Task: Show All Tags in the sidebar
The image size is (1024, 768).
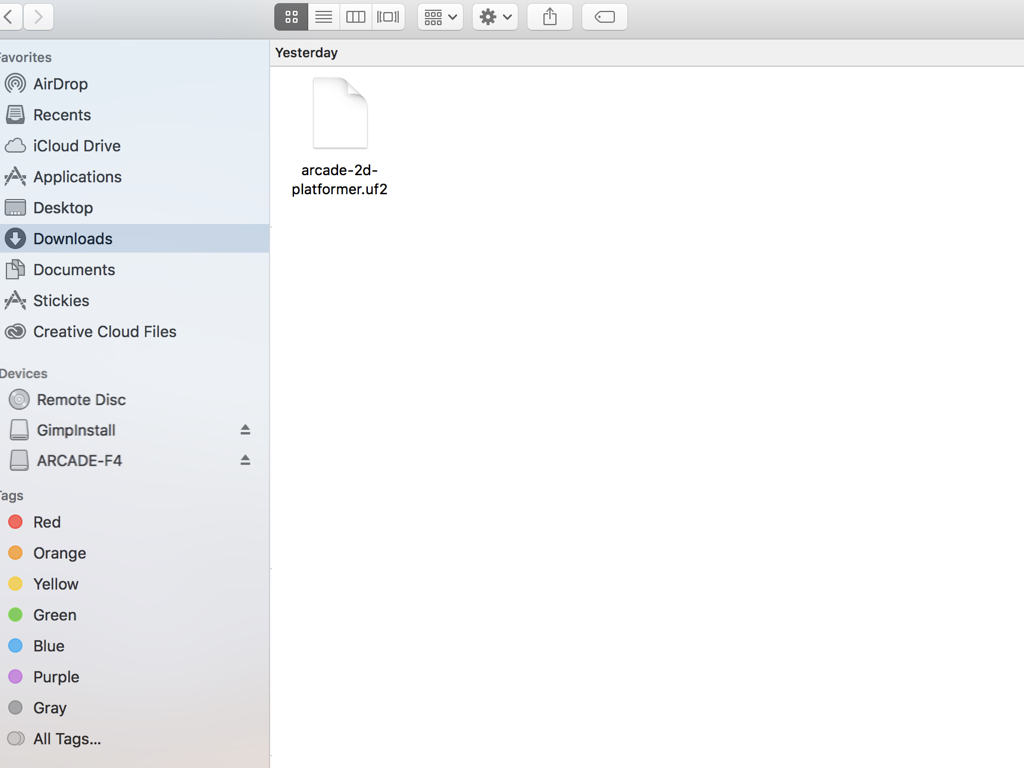Action: [135, 739]
